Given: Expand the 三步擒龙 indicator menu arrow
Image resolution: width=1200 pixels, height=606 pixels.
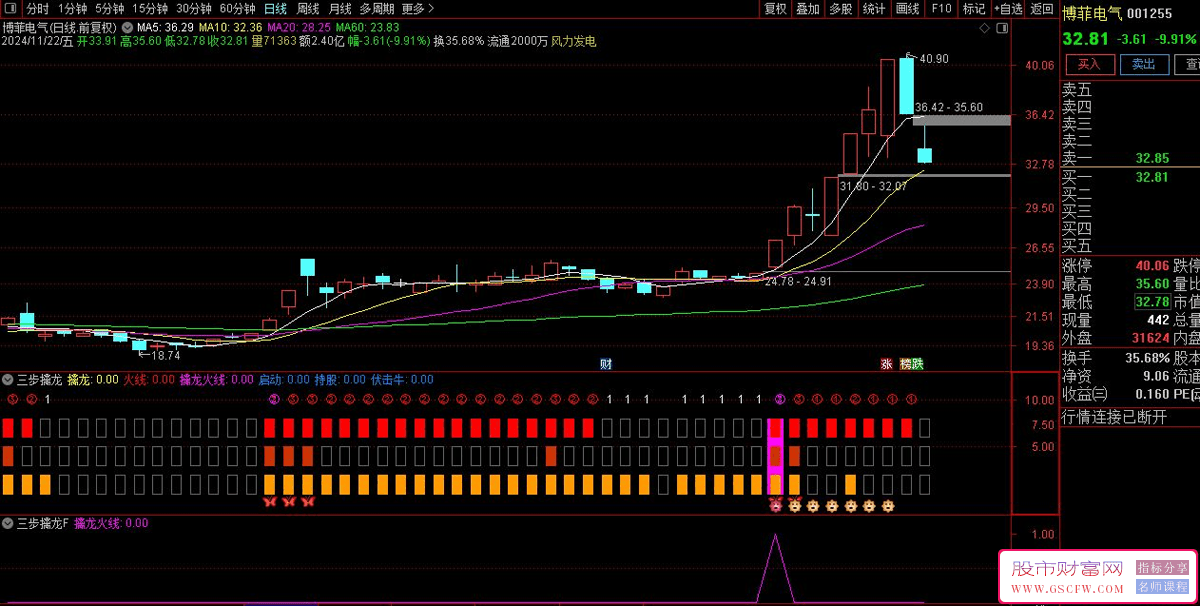Looking at the screenshot, I should 8,380.
